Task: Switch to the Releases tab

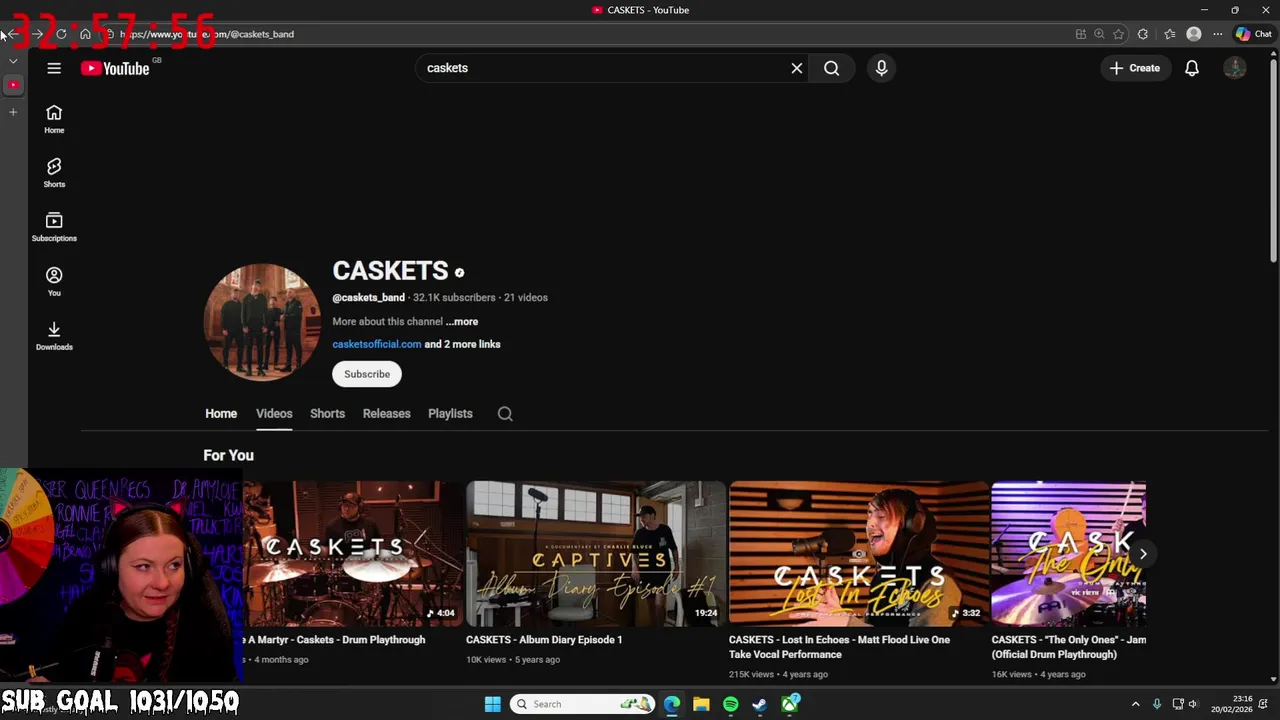Action: (x=386, y=414)
